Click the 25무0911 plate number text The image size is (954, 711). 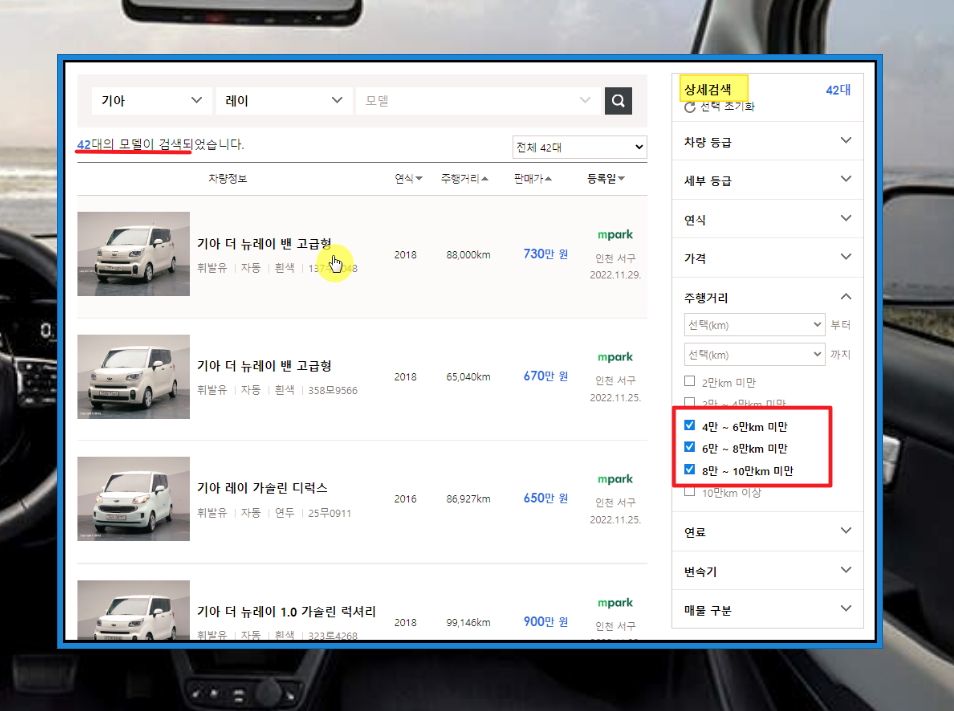pyautogui.click(x=329, y=513)
